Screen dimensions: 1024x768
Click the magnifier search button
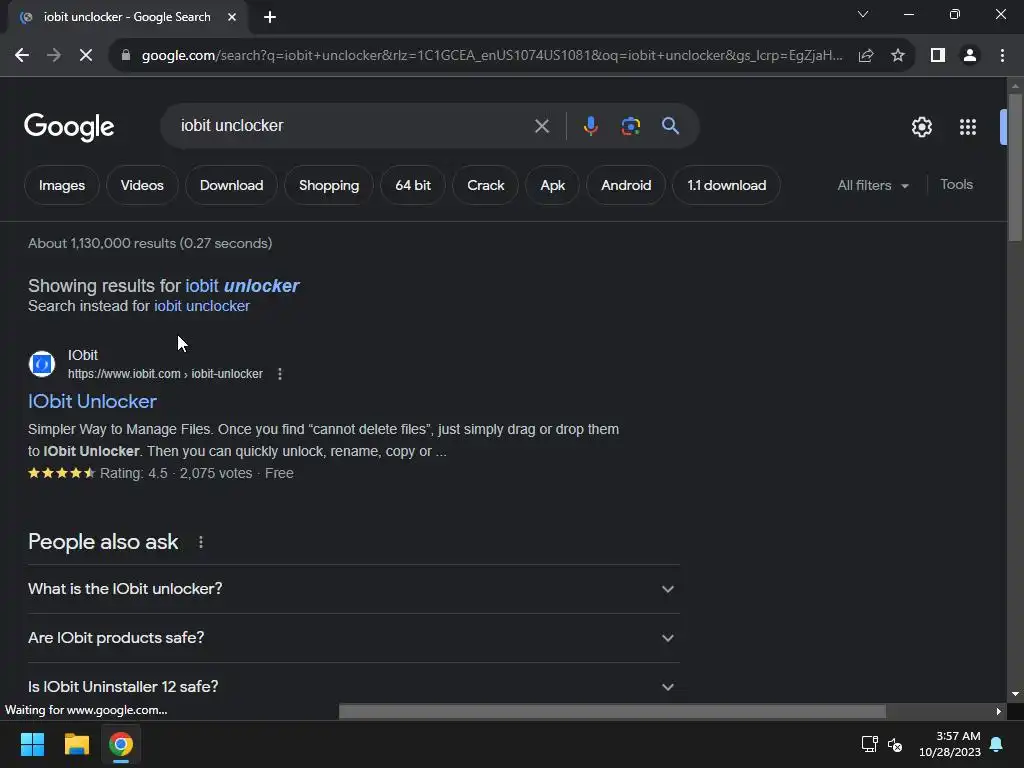pyautogui.click(x=670, y=126)
